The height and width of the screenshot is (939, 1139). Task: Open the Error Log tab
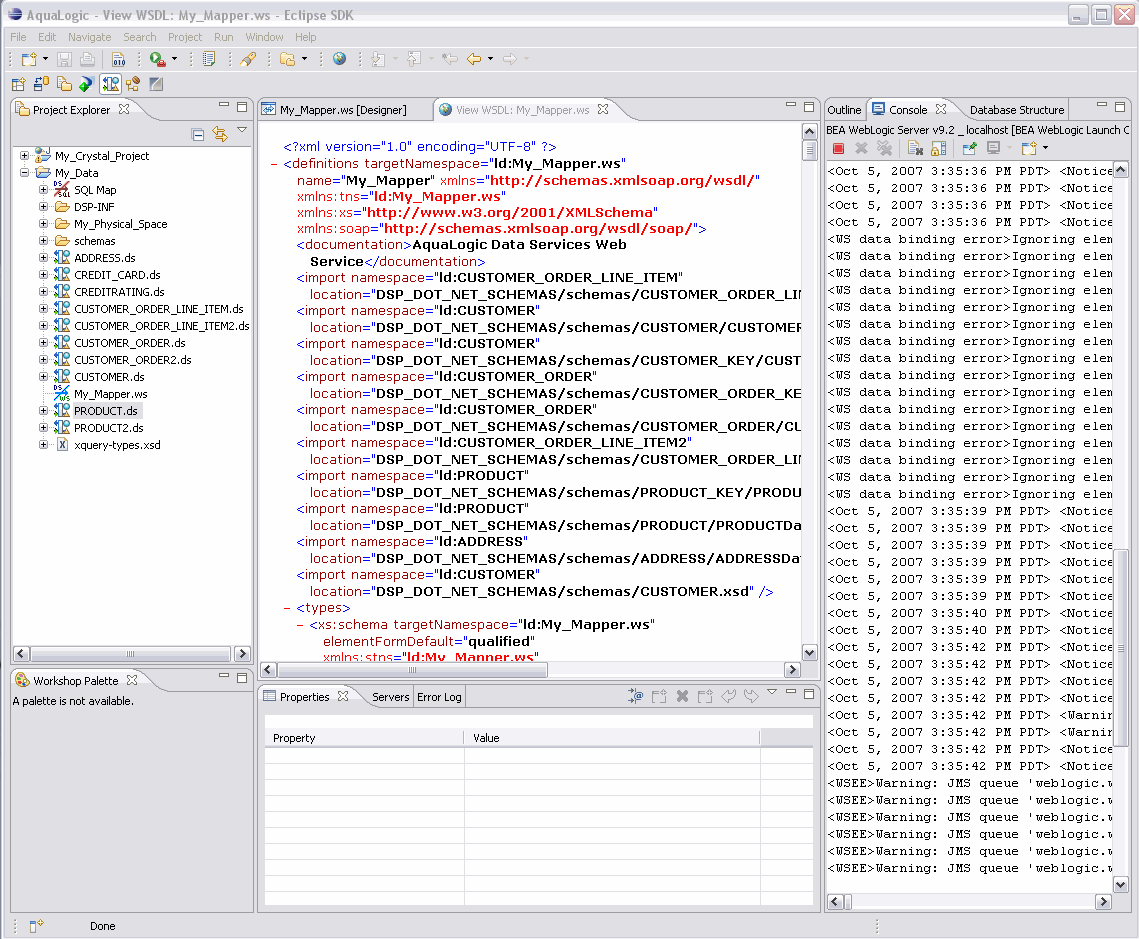point(439,697)
